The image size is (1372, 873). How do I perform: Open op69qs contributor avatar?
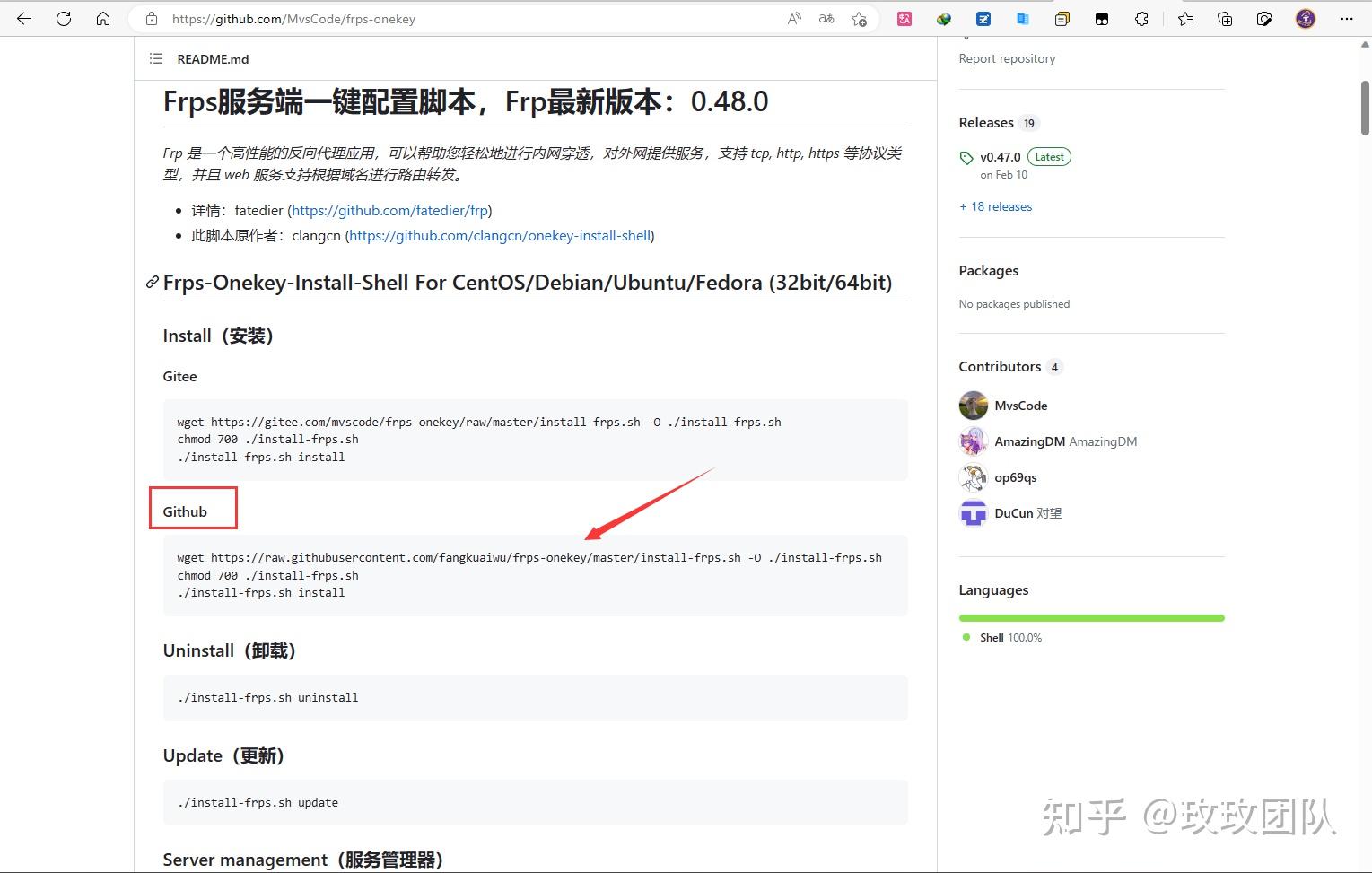[x=973, y=477]
